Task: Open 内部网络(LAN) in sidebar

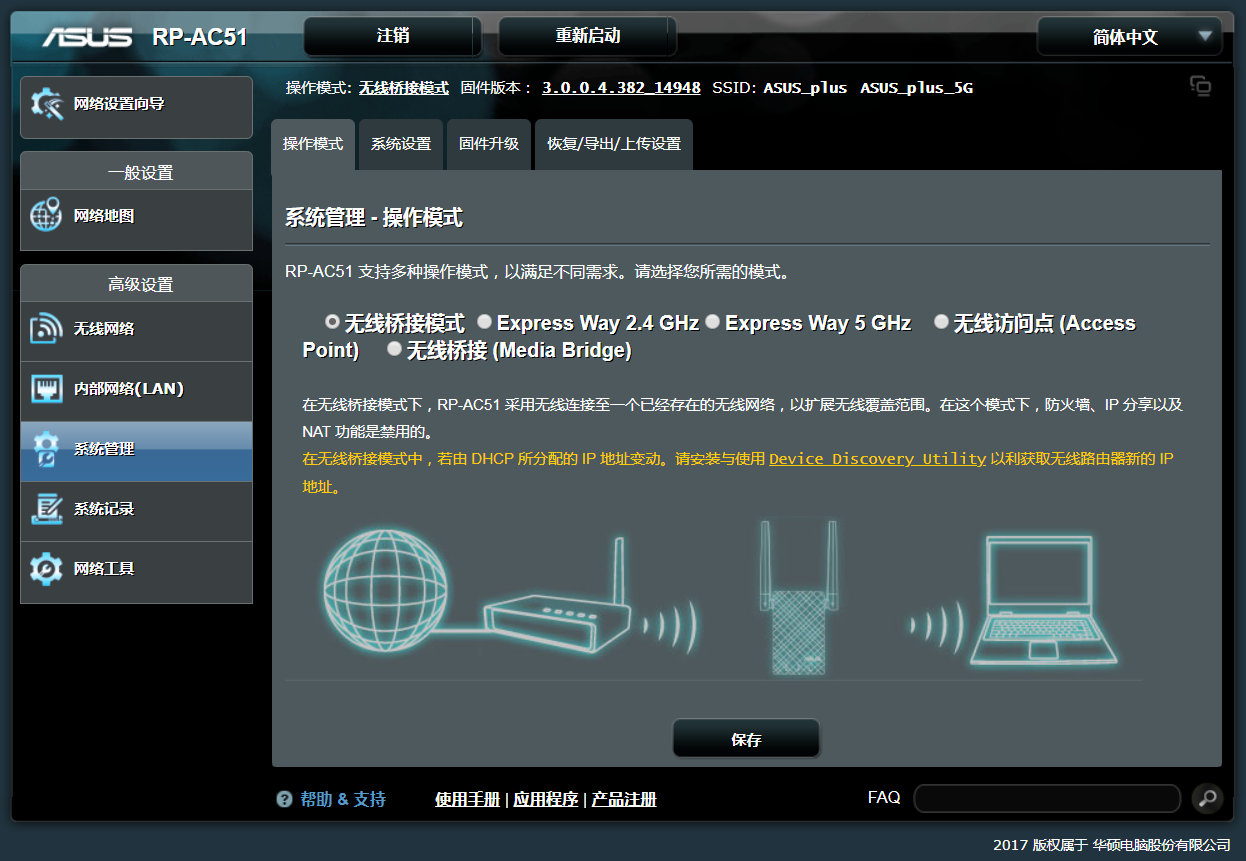Action: pos(136,391)
